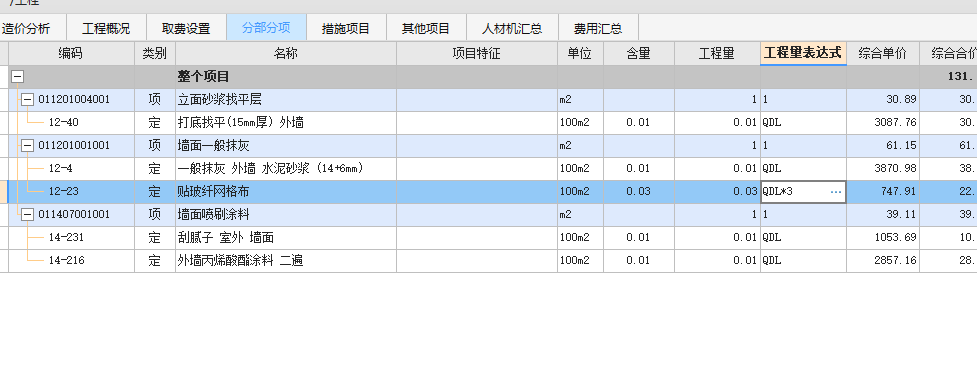
Task: Select 刮腻子 室外 墙面 name cell
Action: pos(285,238)
